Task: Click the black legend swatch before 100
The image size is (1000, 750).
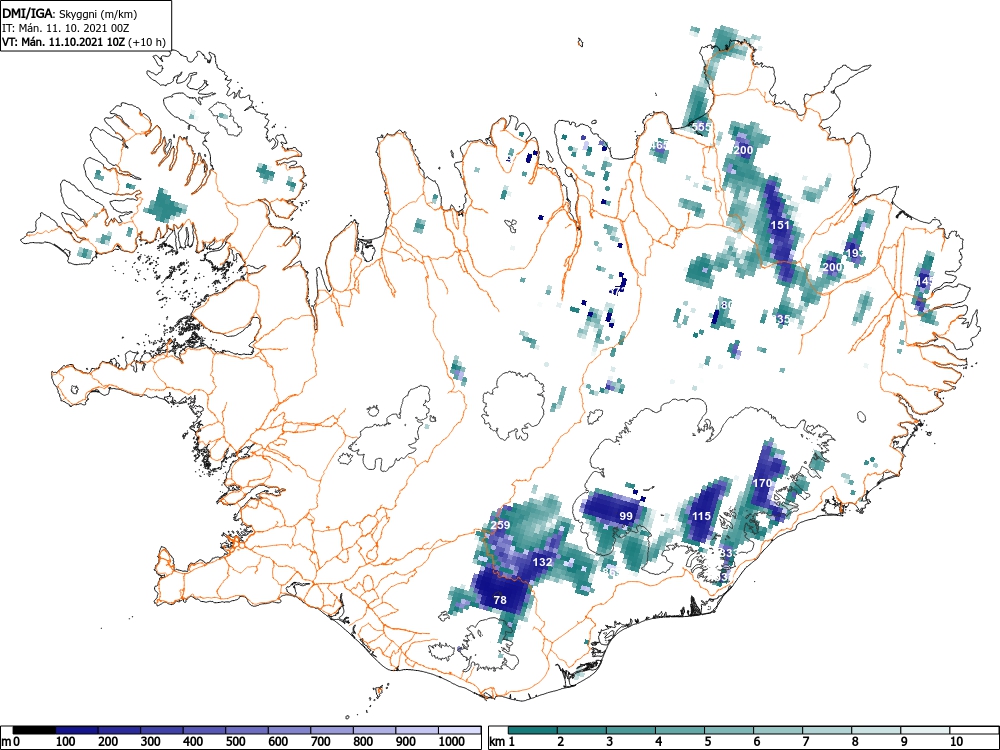Action: [x=34, y=730]
